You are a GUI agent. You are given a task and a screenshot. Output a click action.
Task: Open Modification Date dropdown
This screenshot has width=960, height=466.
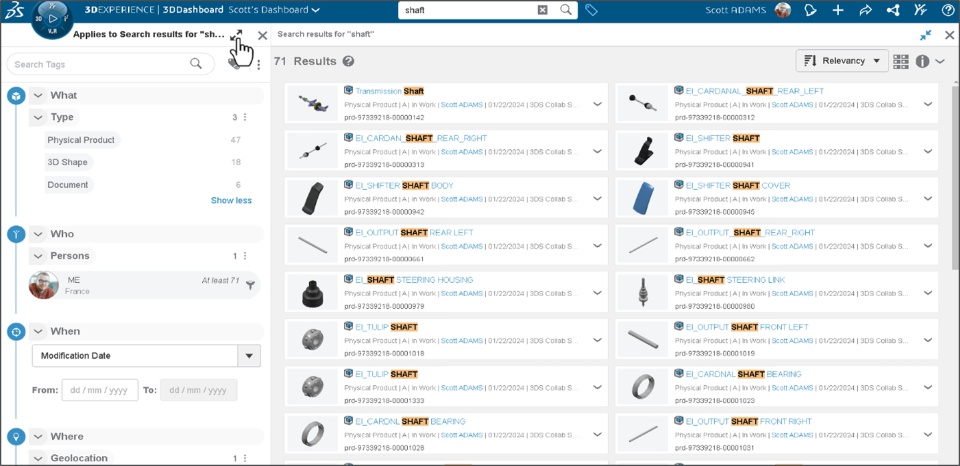coord(249,356)
